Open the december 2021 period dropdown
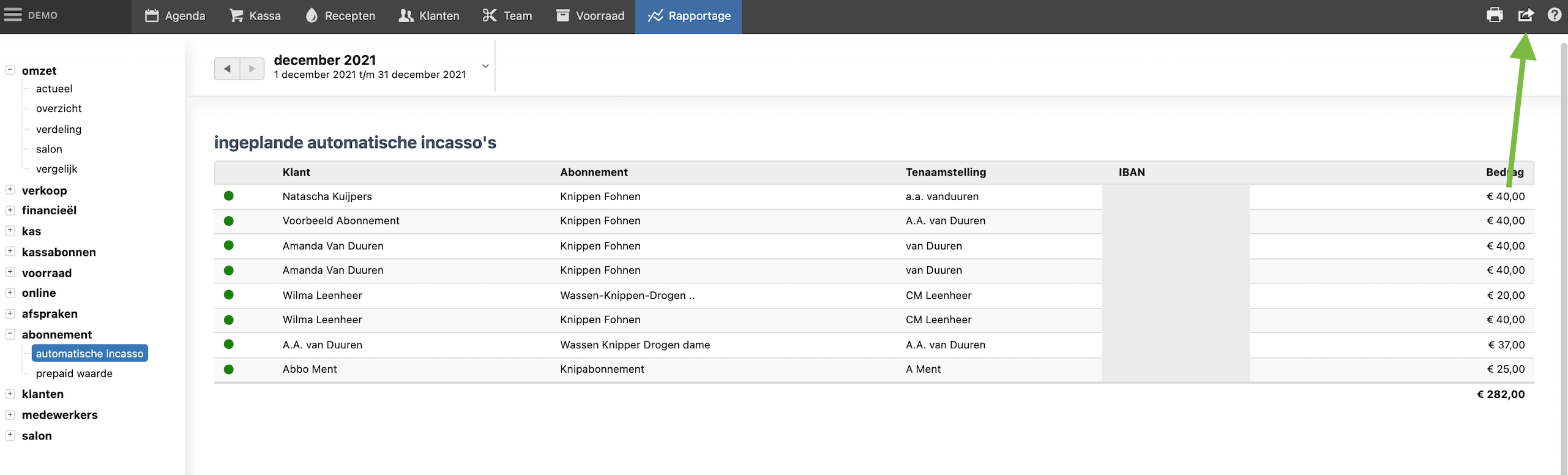The width and height of the screenshot is (1568, 475). click(485, 66)
